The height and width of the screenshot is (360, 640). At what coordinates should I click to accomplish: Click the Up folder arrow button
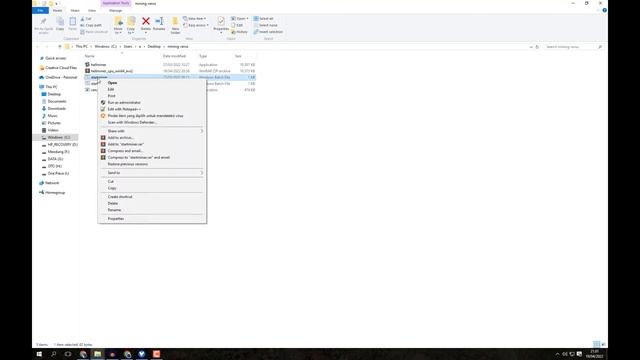[x=60, y=47]
